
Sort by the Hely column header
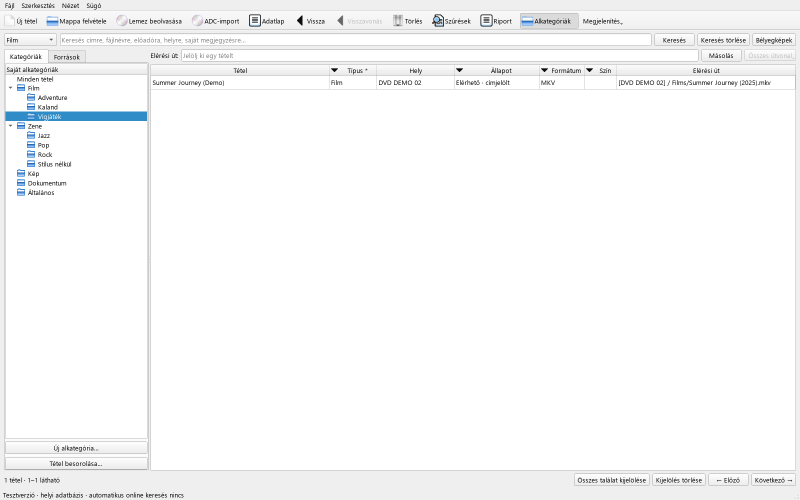[x=415, y=70]
